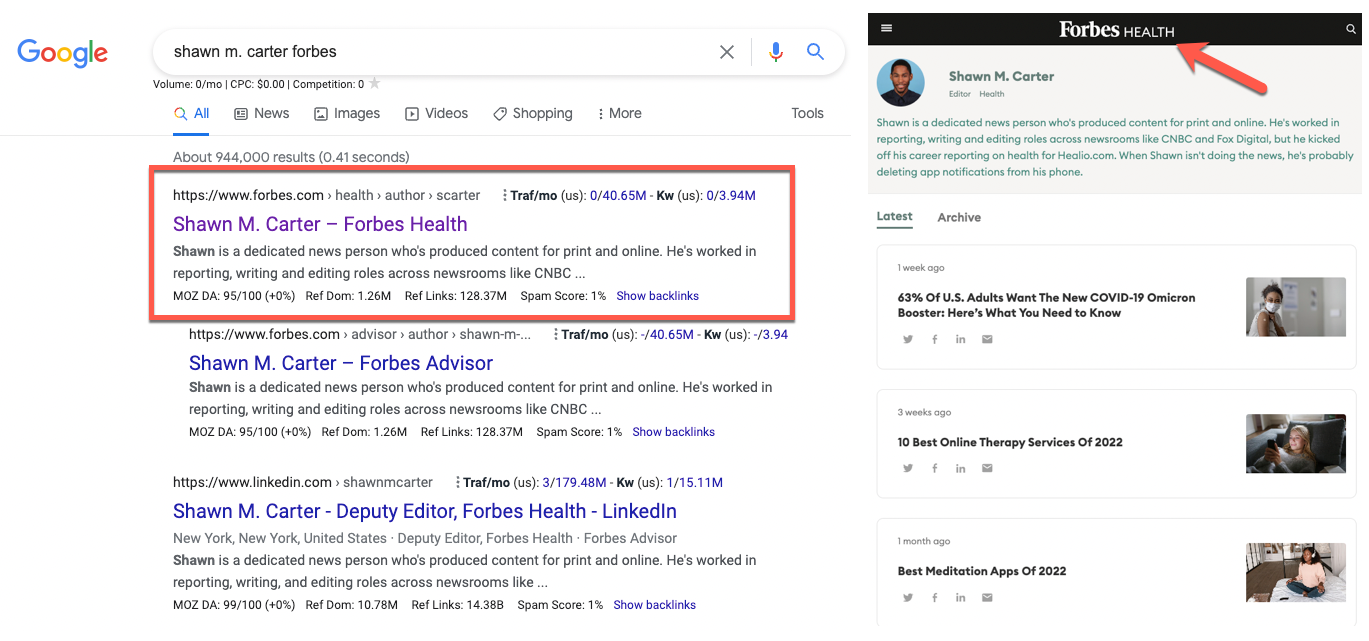
Task: Open options dots for Forbes Advisor result
Action: click(555, 335)
